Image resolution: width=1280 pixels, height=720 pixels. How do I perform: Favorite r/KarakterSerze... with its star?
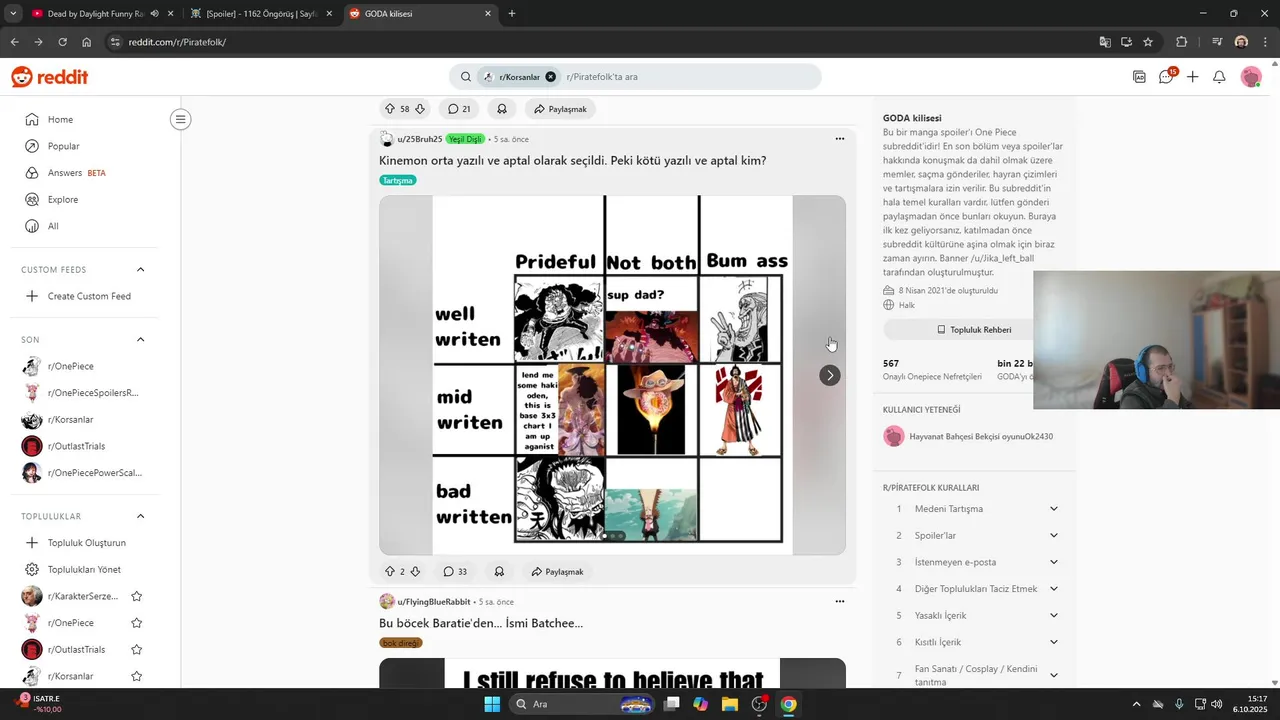click(137, 596)
